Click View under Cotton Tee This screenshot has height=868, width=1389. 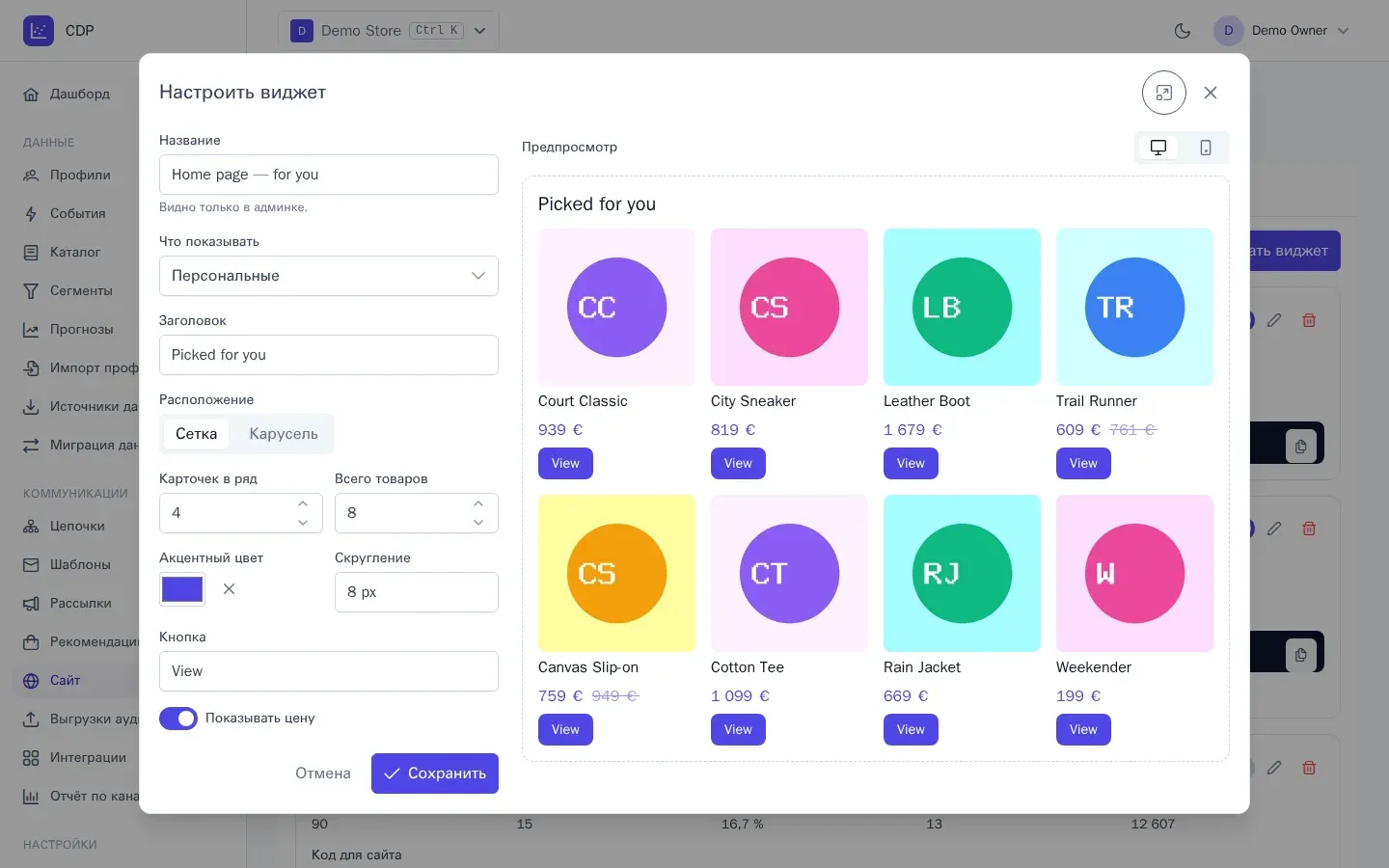point(738,730)
